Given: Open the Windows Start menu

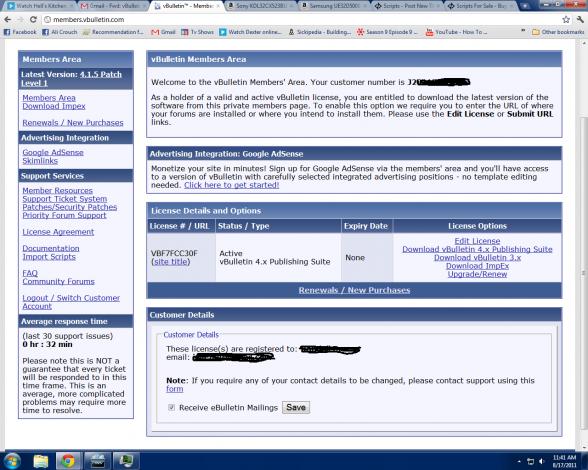Looking at the screenshot, I should [x=11, y=461].
